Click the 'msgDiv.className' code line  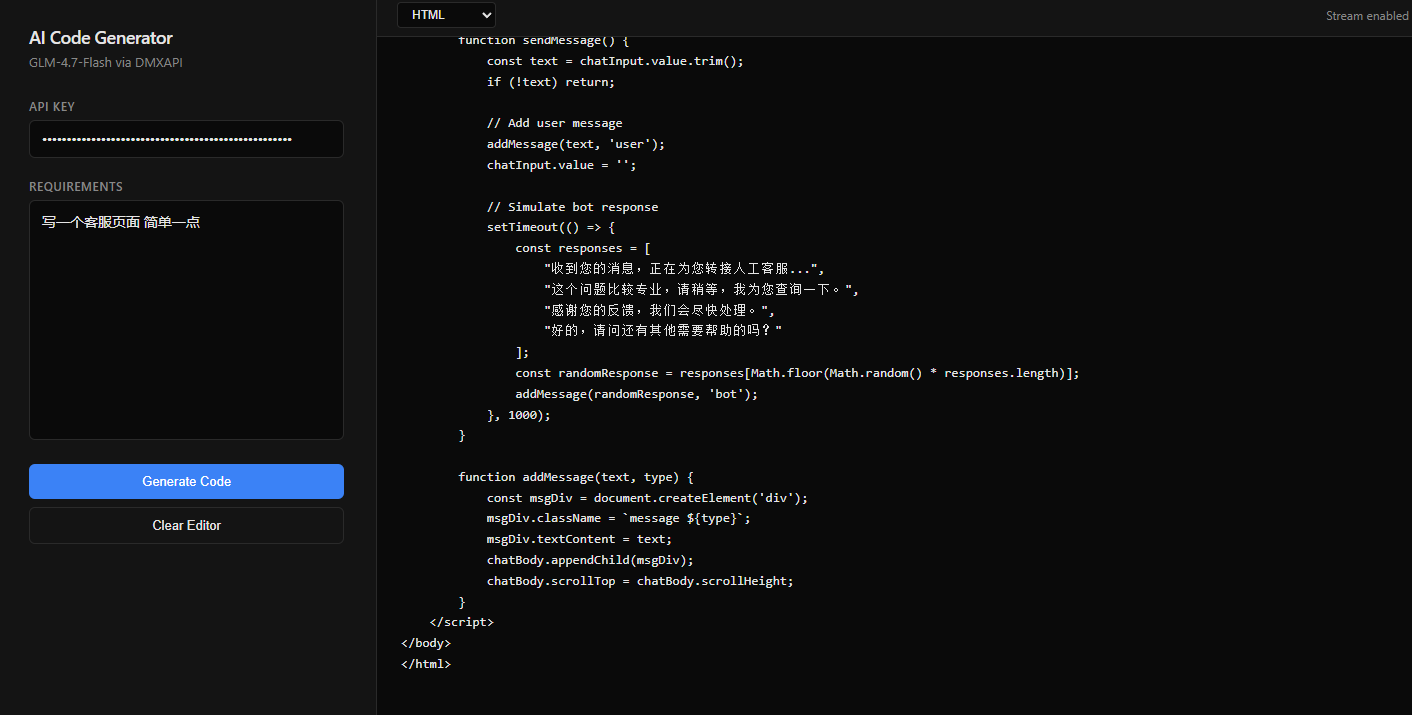[x=619, y=519]
